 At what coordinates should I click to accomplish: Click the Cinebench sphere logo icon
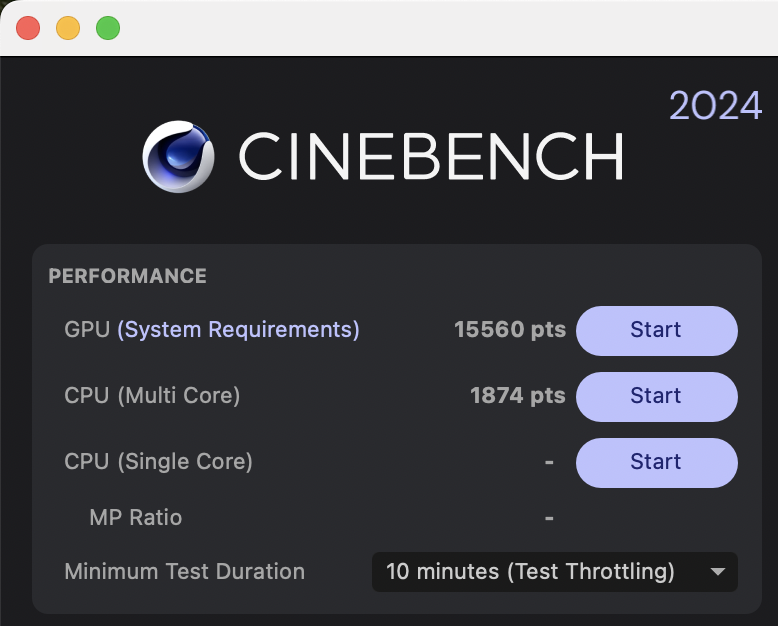click(x=179, y=156)
